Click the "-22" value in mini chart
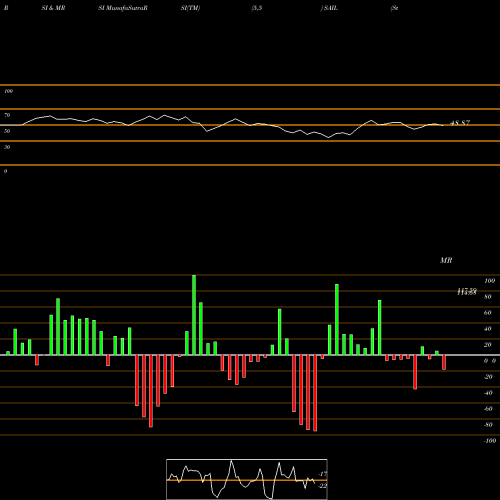Viewport: 500px width, 500px height. tap(322, 486)
